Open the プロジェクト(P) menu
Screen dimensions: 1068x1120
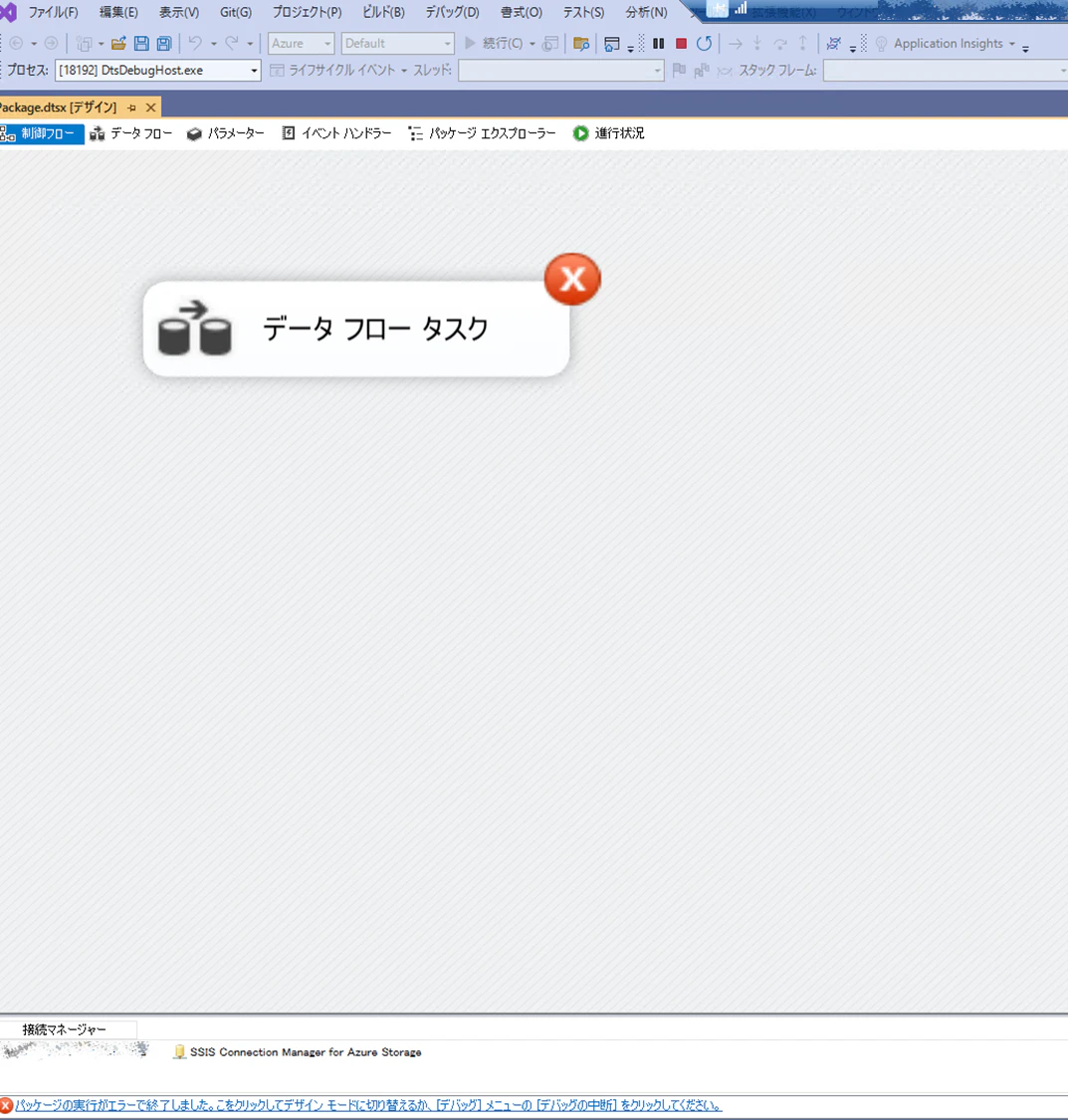point(307,12)
